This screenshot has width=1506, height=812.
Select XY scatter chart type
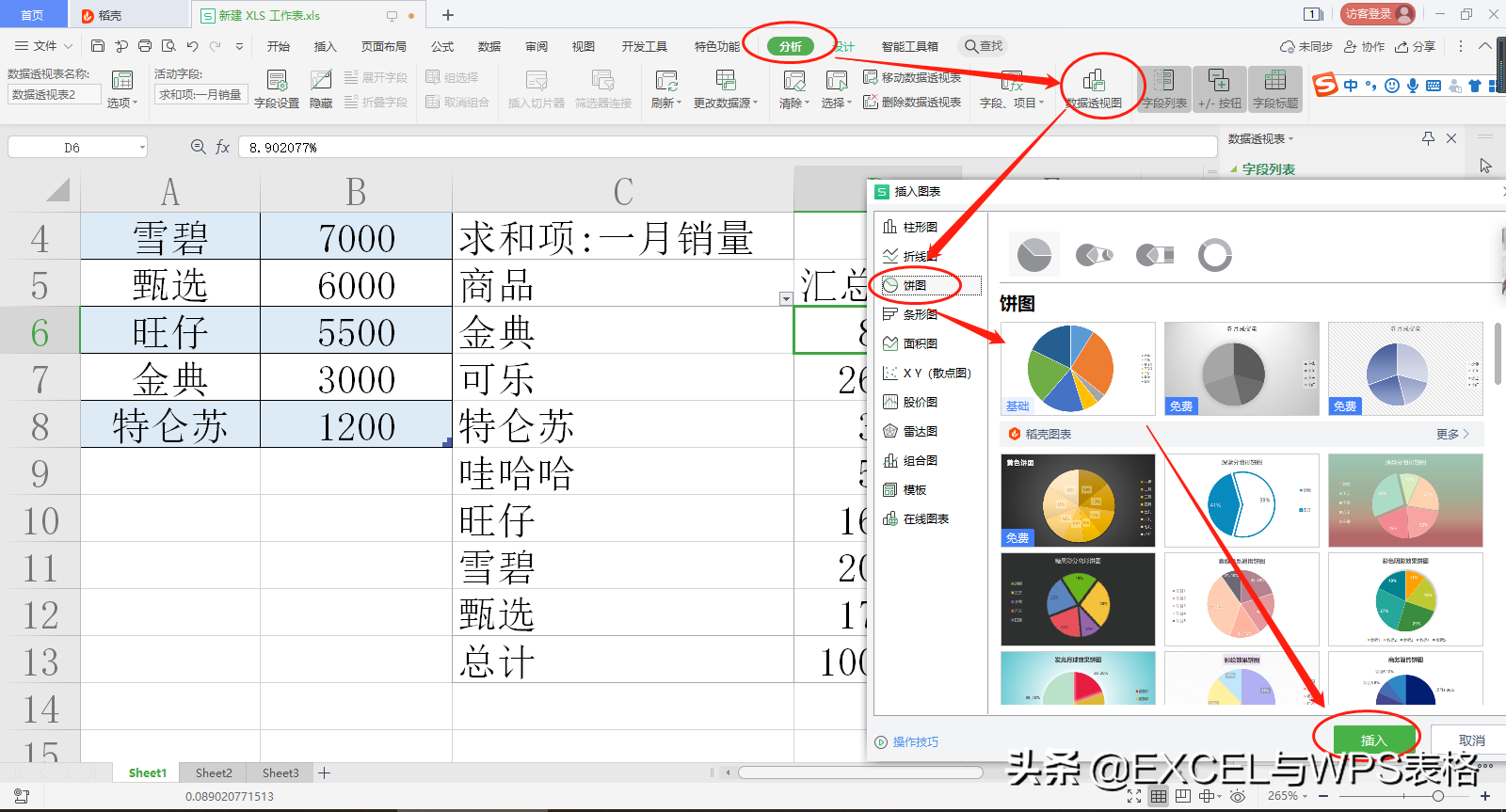pyautogui.click(x=926, y=373)
